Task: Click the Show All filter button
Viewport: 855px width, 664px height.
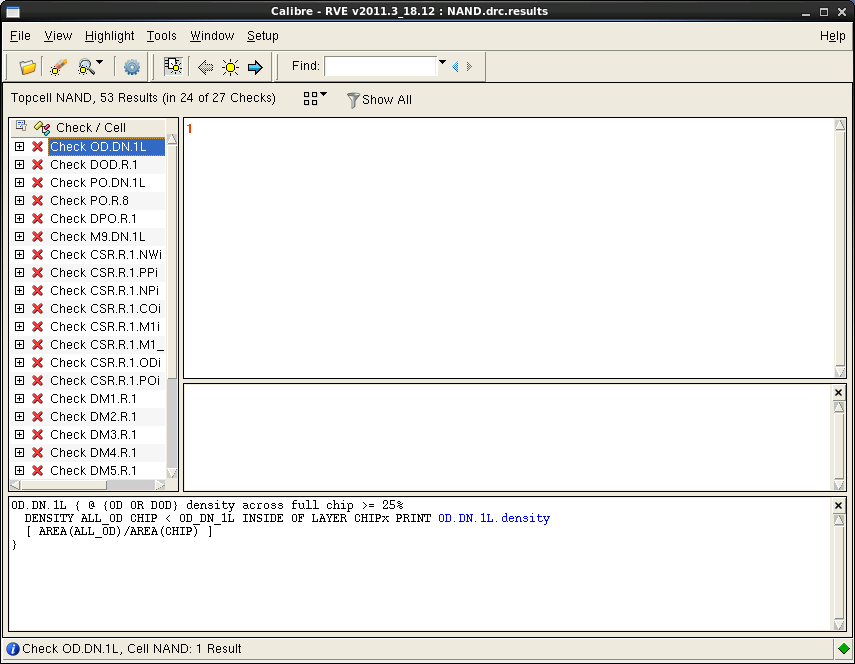Action: pos(380,100)
